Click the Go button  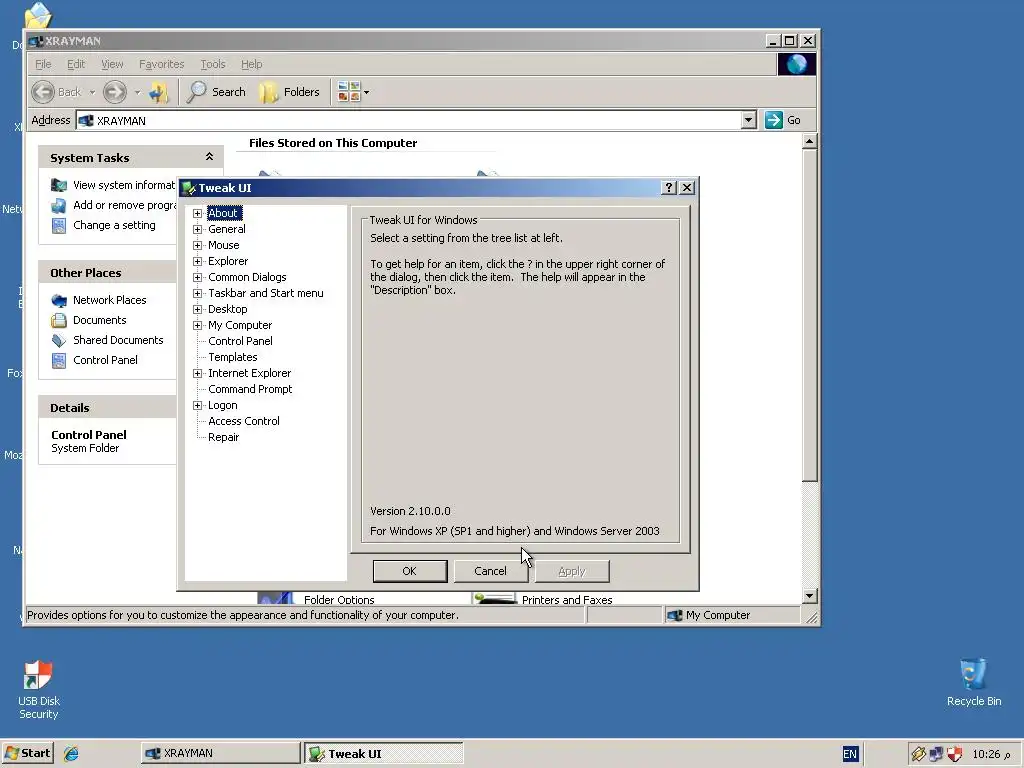pyautogui.click(x=783, y=120)
